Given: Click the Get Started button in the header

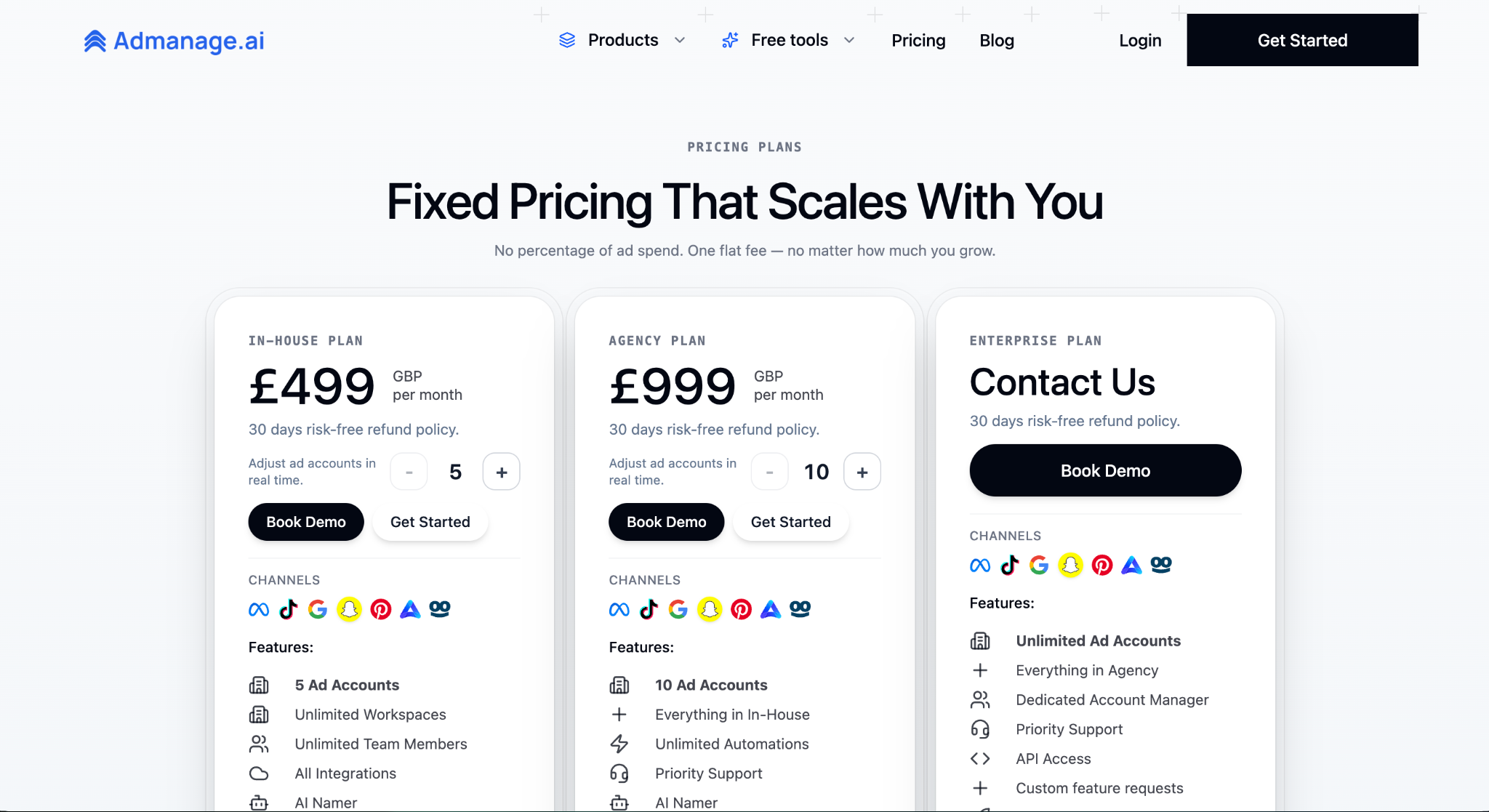Looking at the screenshot, I should 1301,40.
